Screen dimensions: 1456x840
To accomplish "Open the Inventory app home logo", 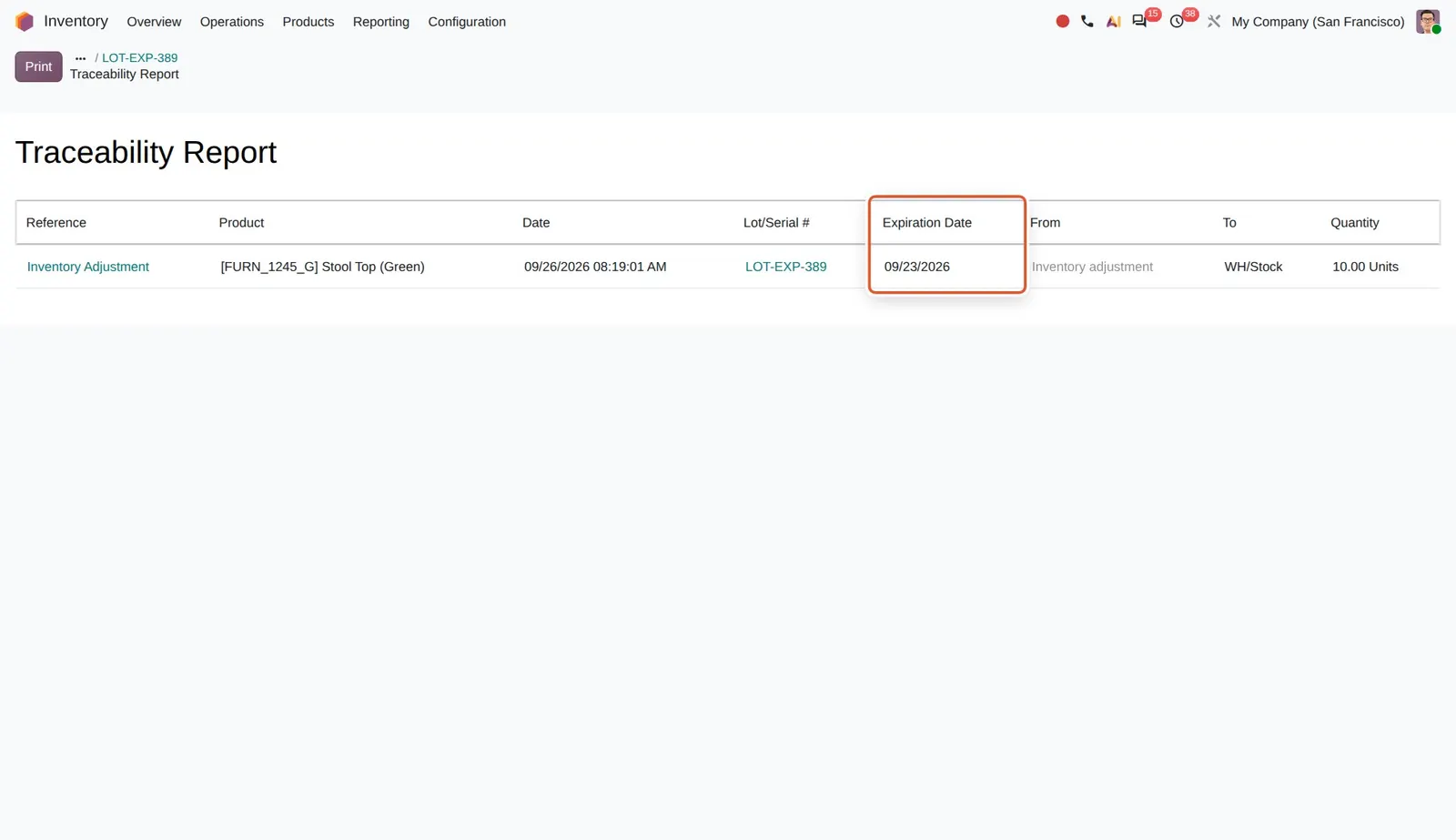I will (25, 21).
